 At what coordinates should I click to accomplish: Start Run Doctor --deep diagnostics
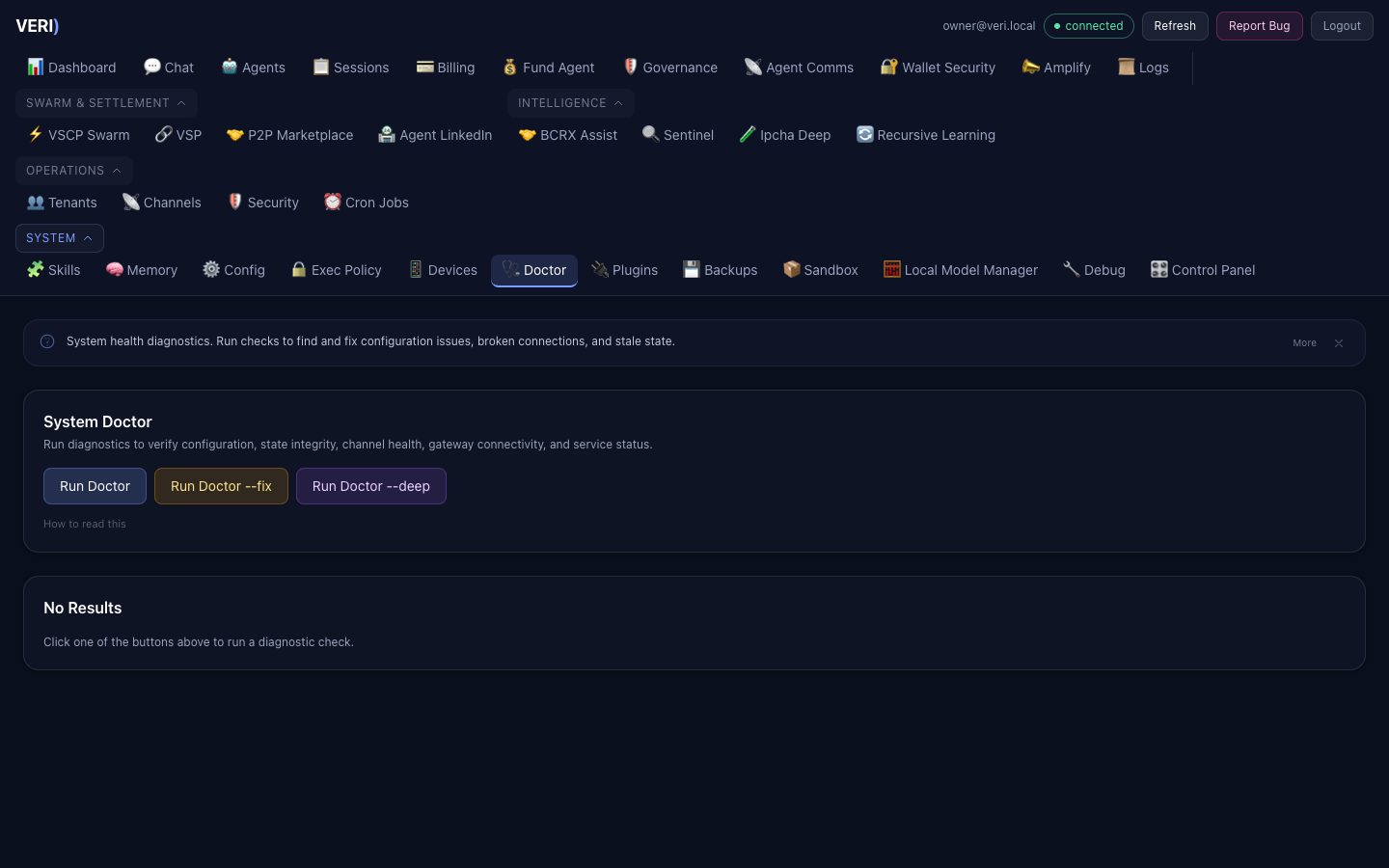[370, 486]
